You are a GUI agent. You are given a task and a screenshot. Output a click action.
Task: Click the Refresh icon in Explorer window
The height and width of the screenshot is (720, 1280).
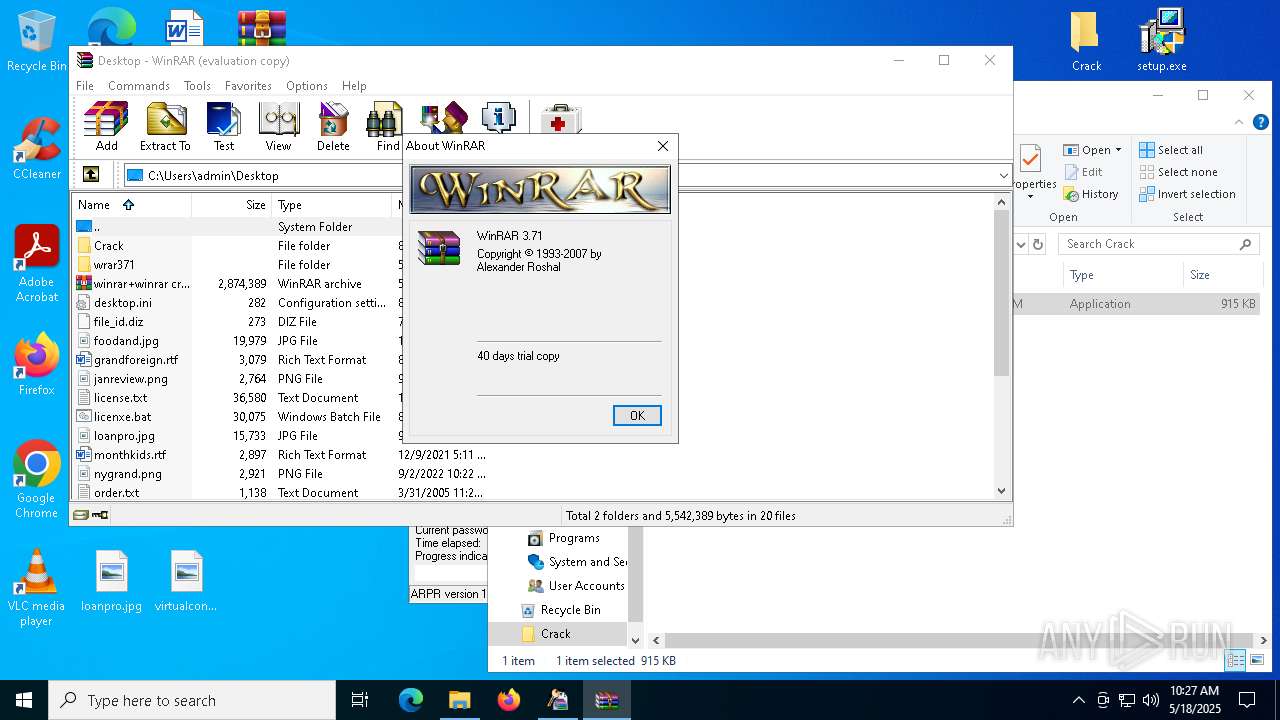[x=1038, y=244]
